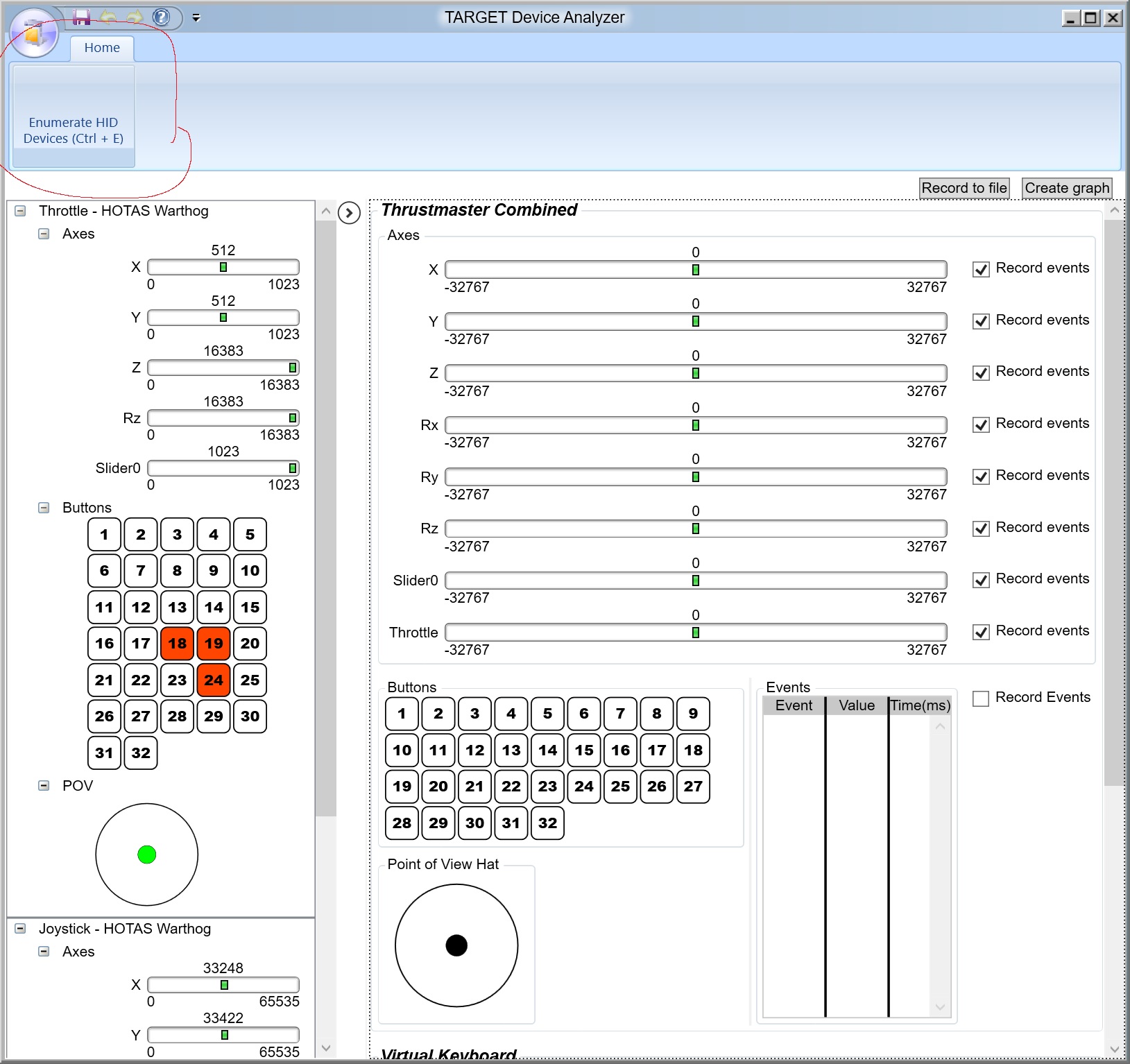Enable Record Events checkbox beside Events table
This screenshot has width=1130, height=1064.
click(981, 698)
